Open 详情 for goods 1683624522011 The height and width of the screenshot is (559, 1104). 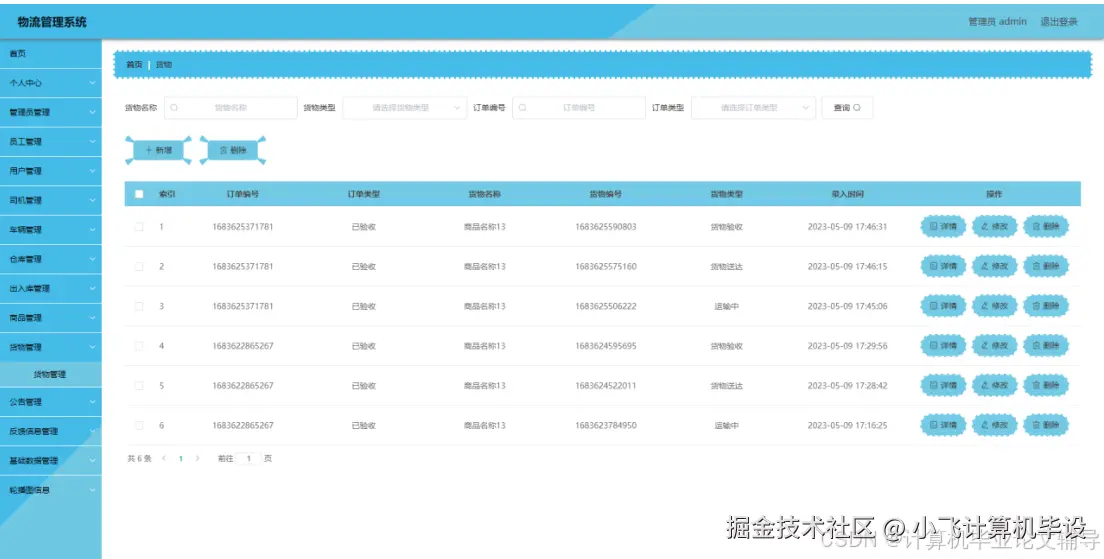943,386
